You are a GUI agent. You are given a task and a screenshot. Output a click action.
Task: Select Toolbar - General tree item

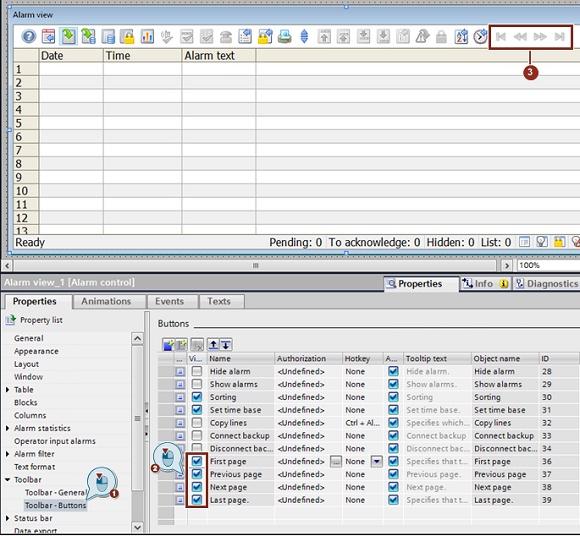point(56,492)
